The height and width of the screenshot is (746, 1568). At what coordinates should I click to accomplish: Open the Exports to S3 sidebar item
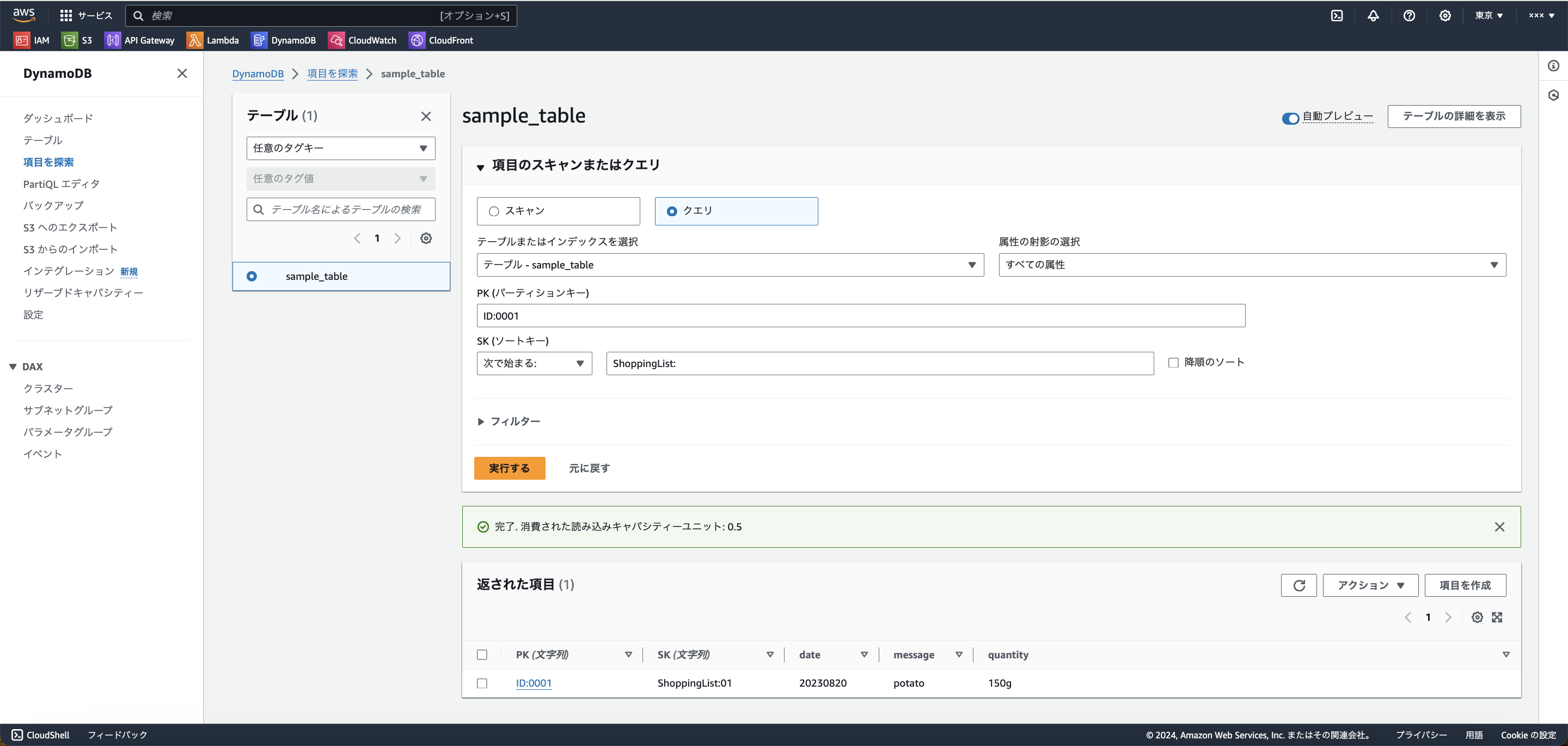pyautogui.click(x=70, y=227)
